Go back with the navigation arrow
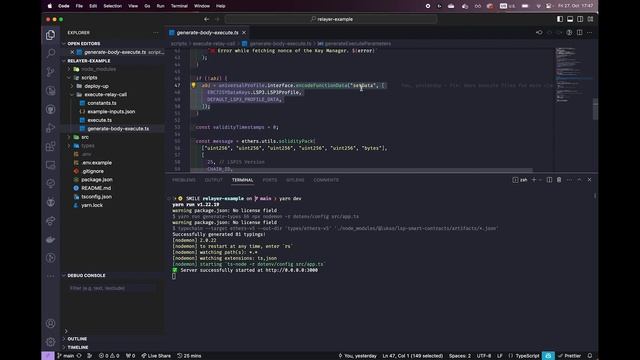The width and height of the screenshot is (640, 360). click(207, 19)
